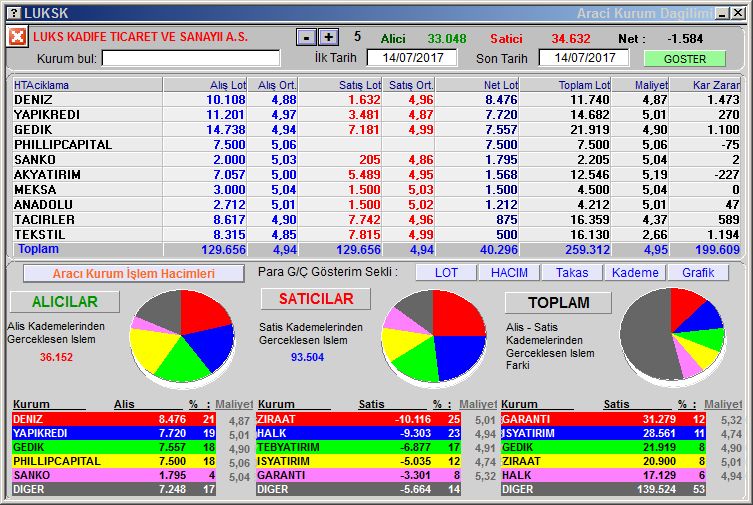The height and width of the screenshot is (505, 753).
Task: Sort by Net Lot column header
Action: pos(477,85)
